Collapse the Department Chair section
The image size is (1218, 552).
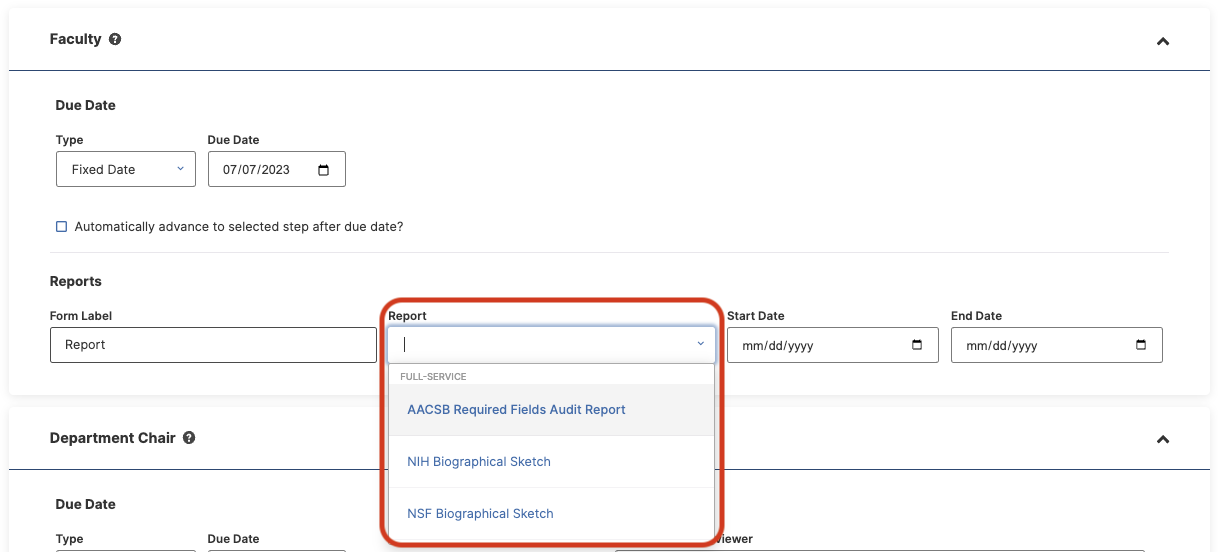point(1162,439)
